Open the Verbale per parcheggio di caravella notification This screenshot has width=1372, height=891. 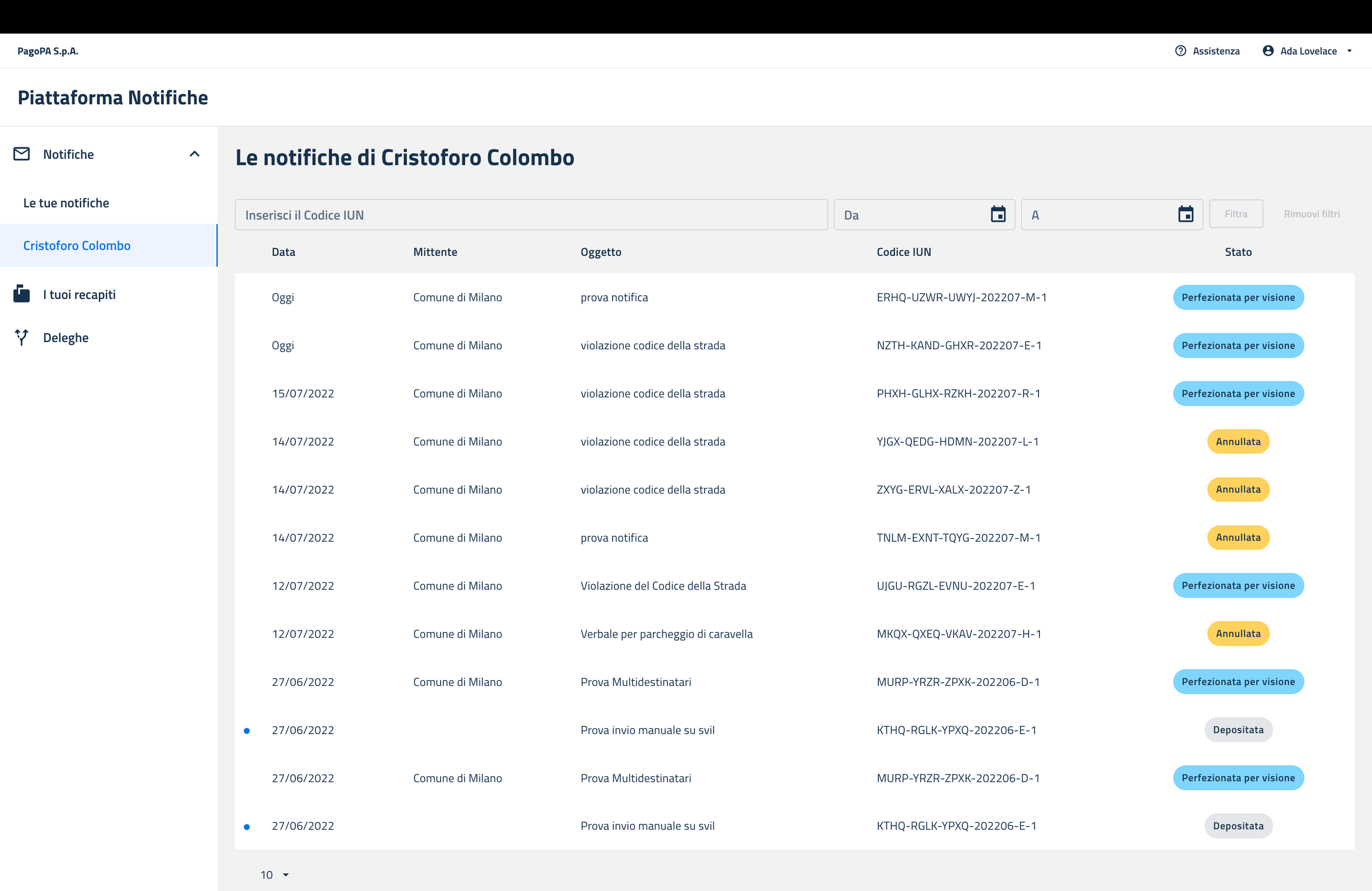click(666, 634)
